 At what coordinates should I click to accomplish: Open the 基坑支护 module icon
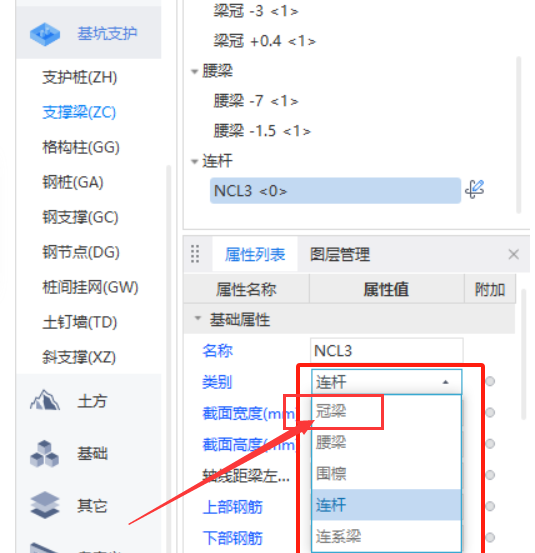point(45,34)
